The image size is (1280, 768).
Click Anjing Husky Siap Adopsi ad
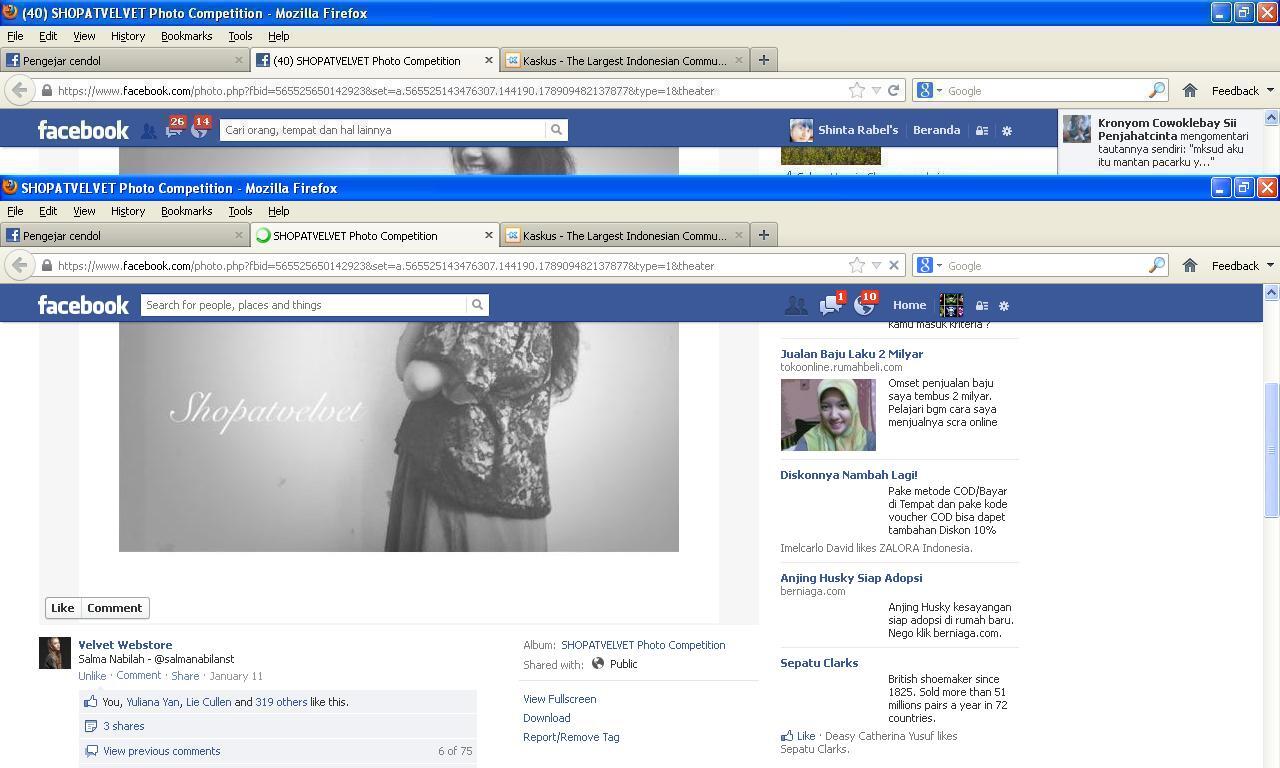(851, 578)
